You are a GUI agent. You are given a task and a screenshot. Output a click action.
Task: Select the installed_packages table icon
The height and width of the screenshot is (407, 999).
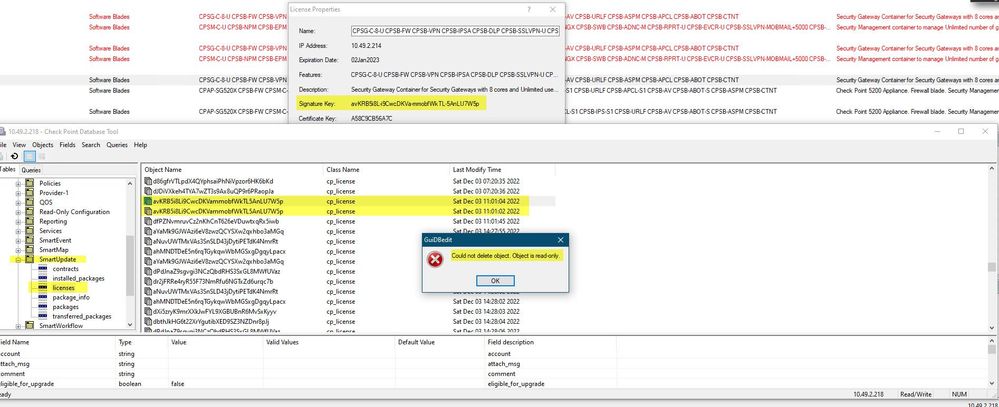pos(43,278)
